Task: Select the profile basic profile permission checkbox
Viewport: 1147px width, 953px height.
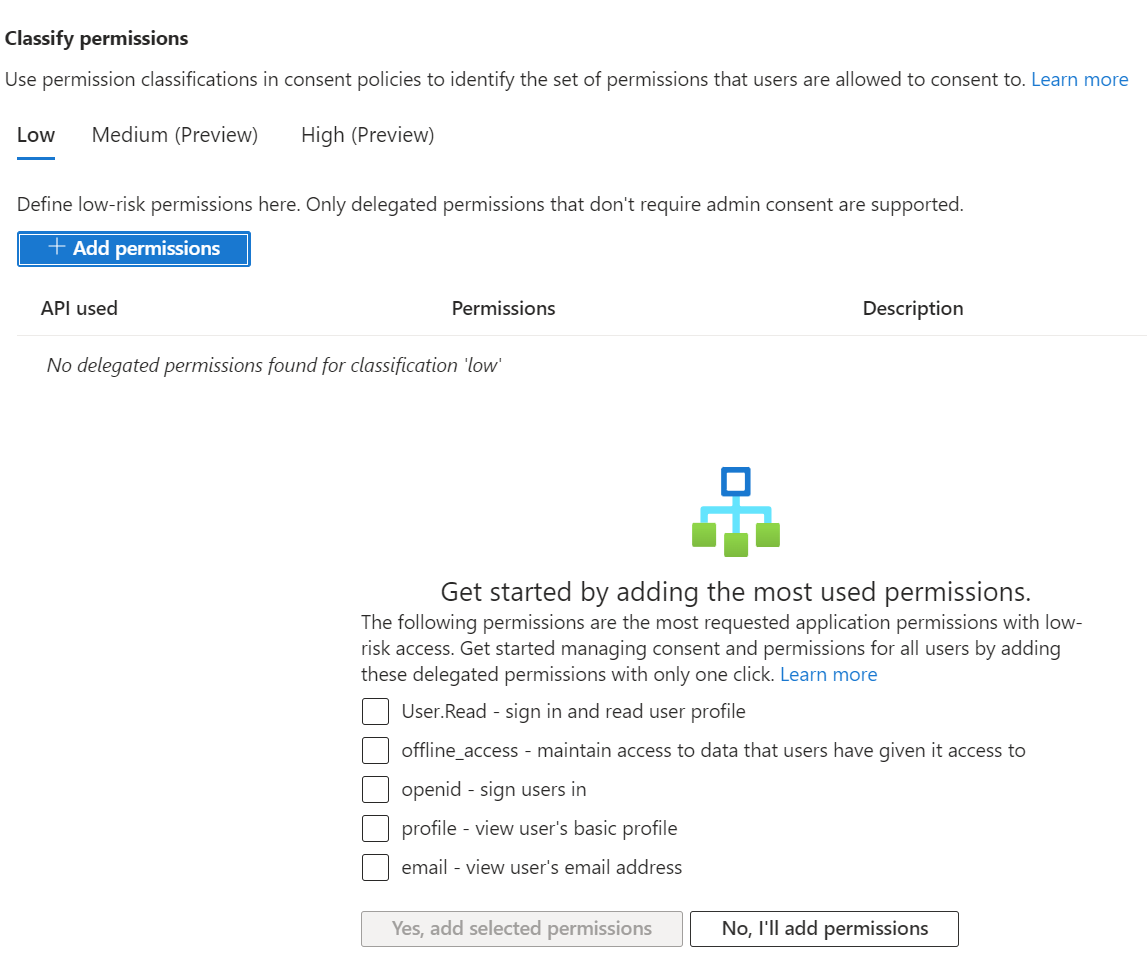Action: pyautogui.click(x=375, y=828)
